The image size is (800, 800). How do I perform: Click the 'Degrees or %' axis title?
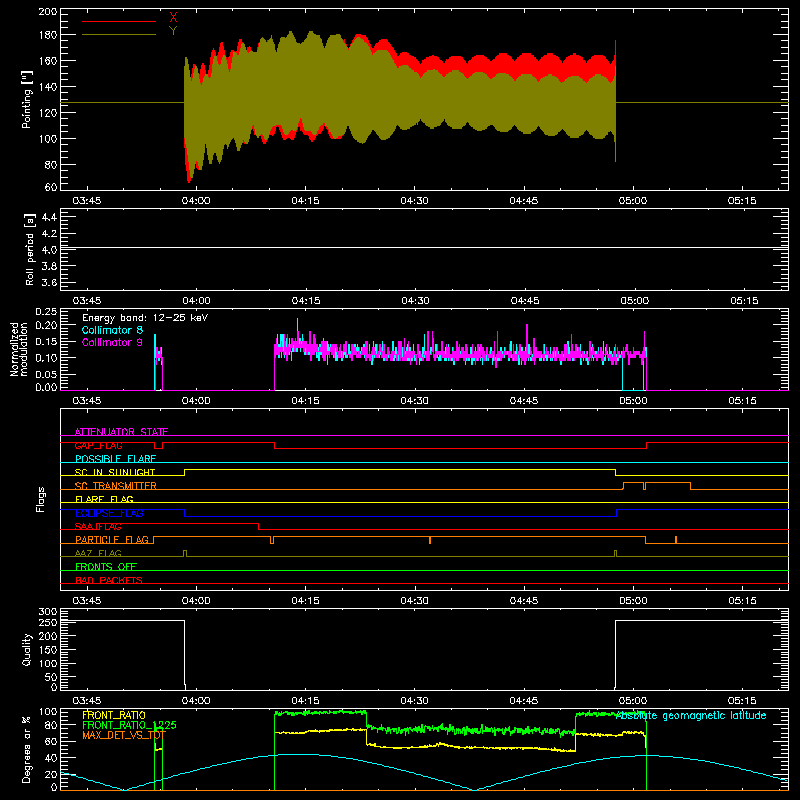coord(27,749)
